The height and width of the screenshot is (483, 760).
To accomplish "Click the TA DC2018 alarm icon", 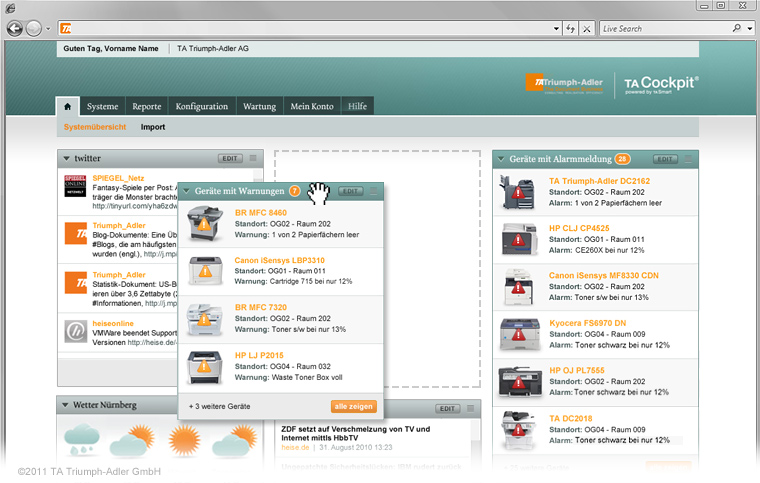I will (x=519, y=430).
